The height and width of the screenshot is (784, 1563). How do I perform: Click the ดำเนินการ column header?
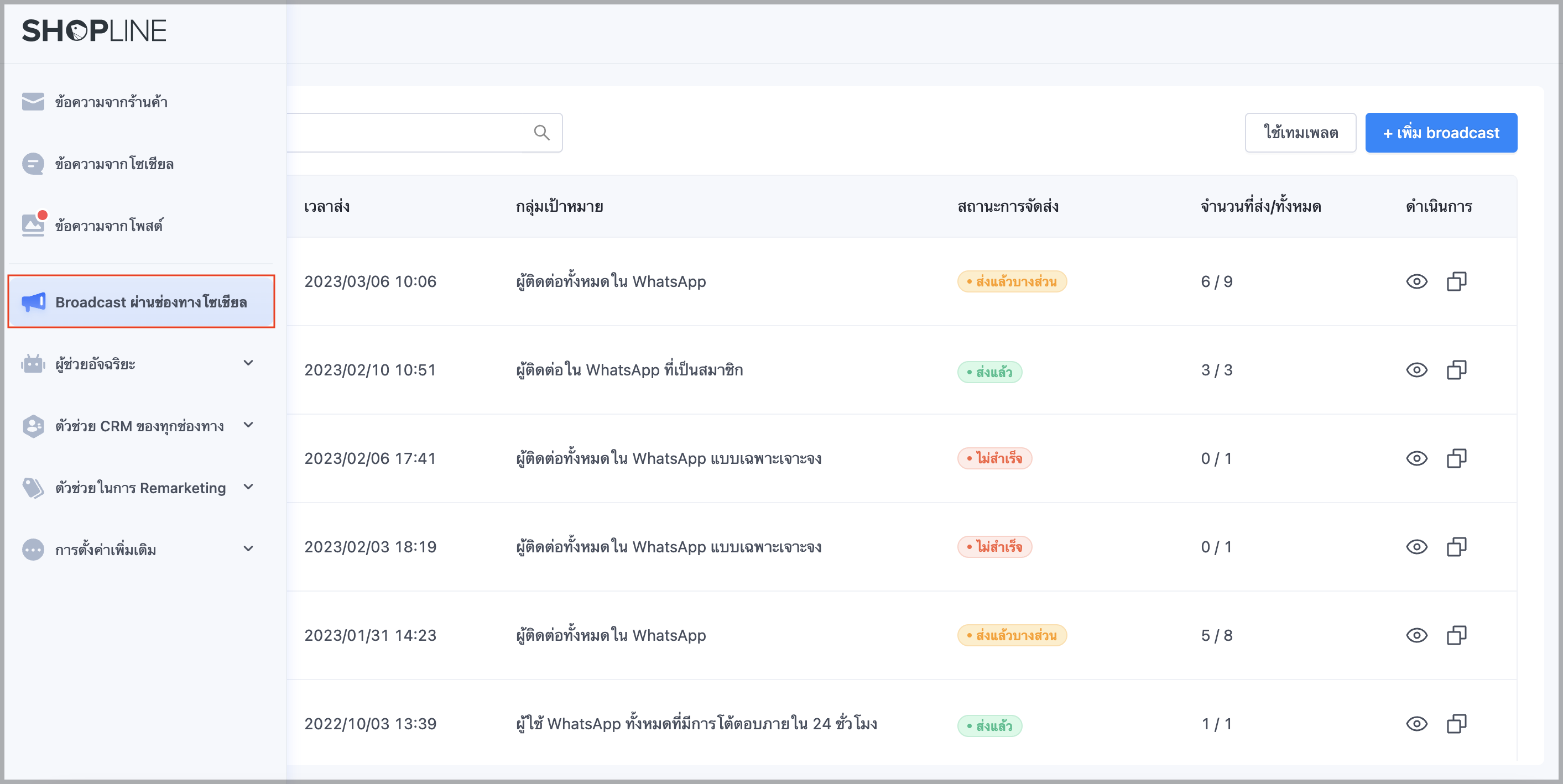click(x=1439, y=206)
